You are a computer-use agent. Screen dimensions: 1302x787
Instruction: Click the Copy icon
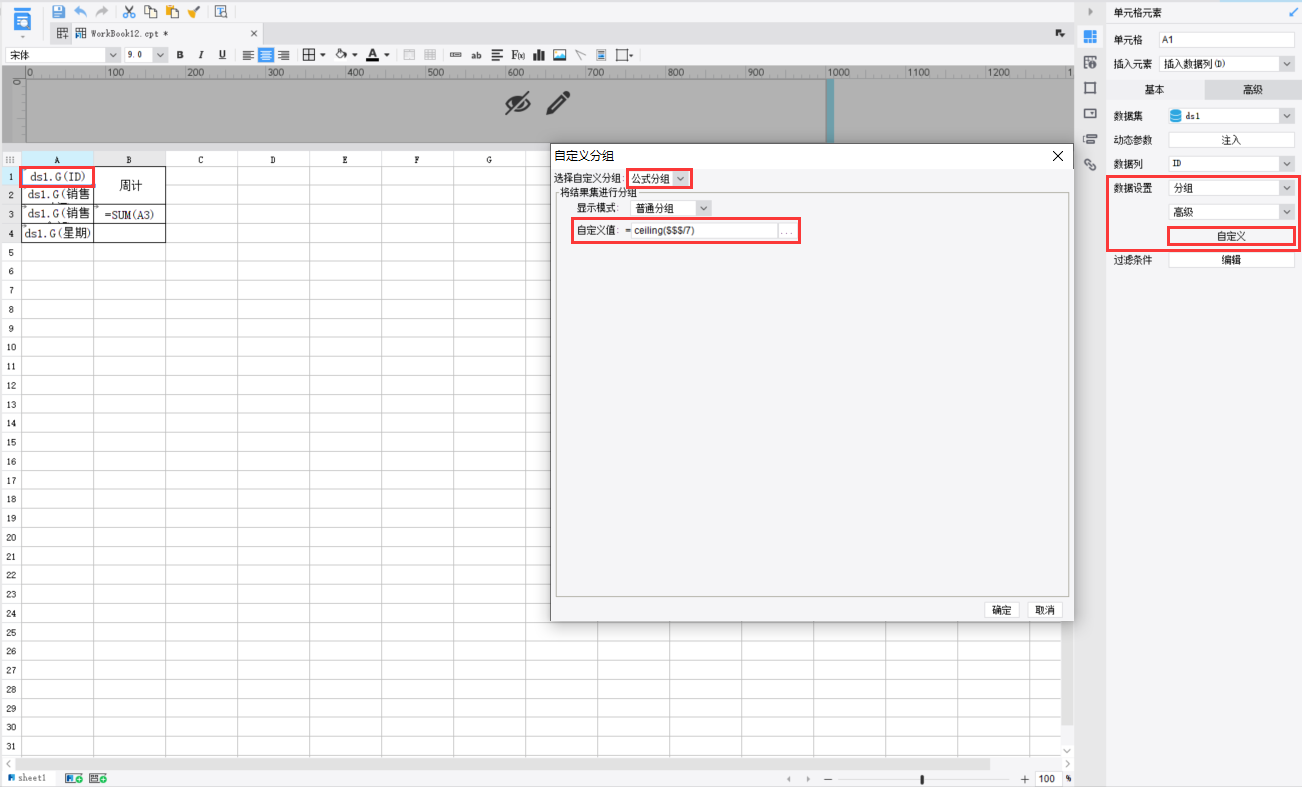click(x=150, y=12)
